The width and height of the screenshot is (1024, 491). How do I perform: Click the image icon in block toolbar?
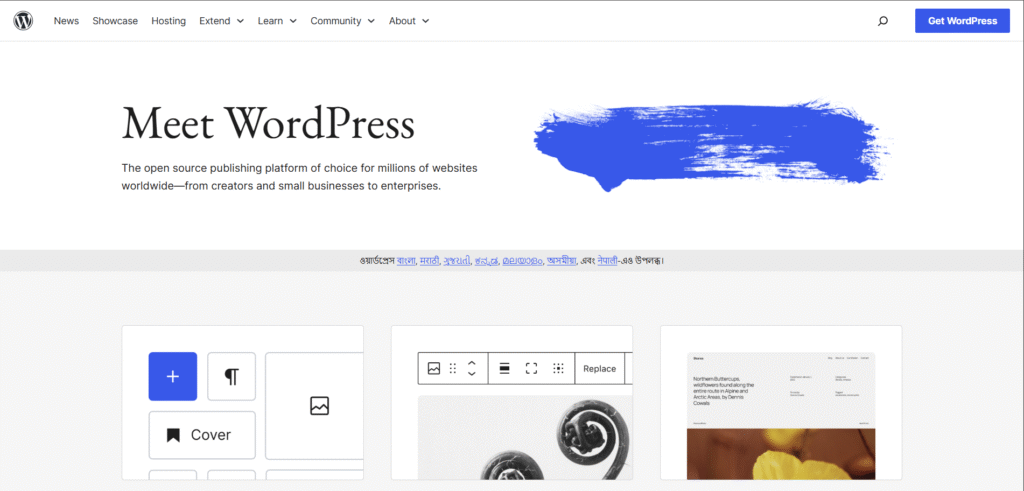coord(434,368)
